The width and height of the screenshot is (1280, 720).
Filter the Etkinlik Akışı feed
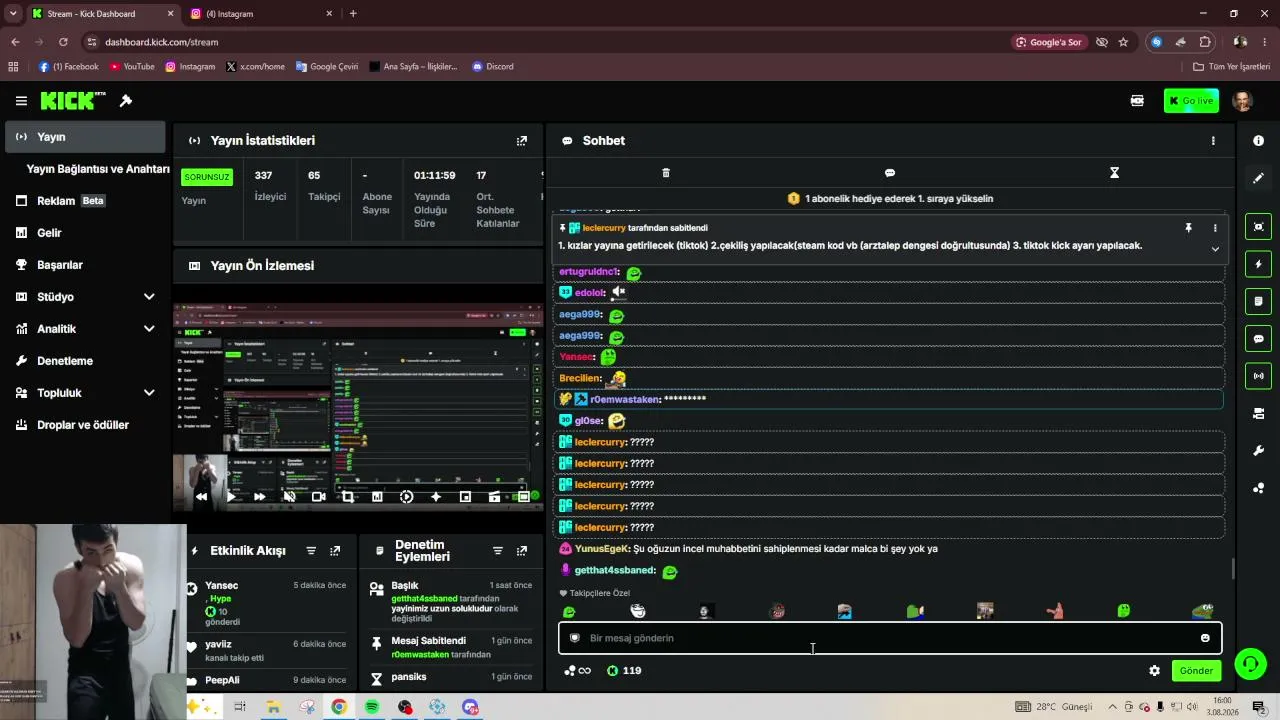311,551
